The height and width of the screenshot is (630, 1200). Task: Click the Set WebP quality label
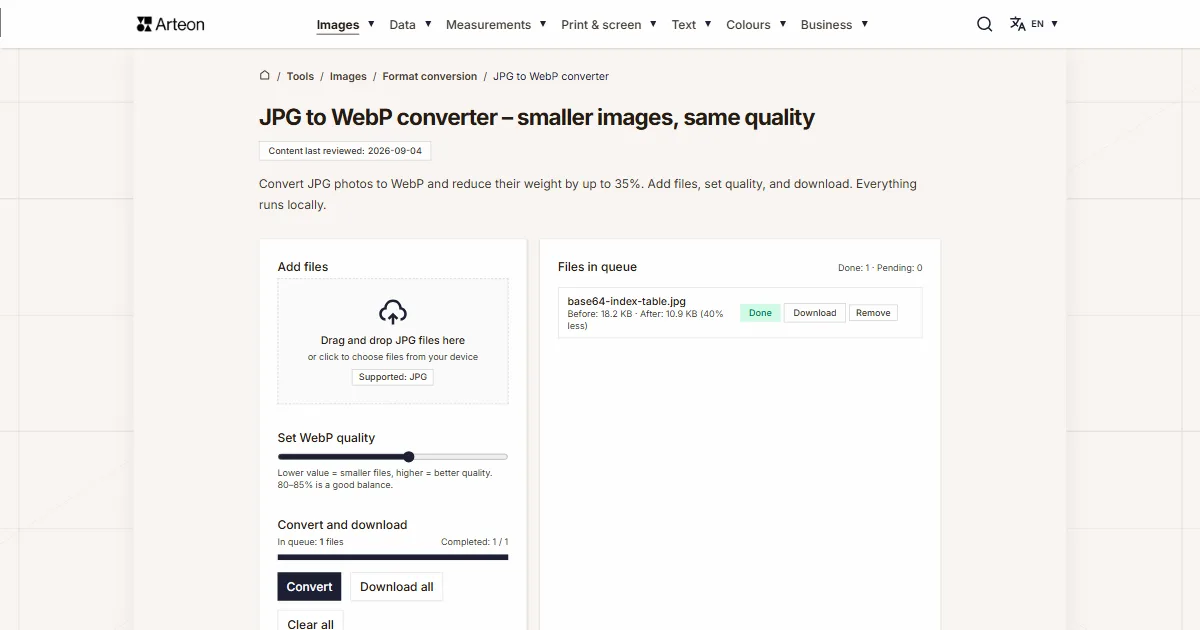pos(326,438)
